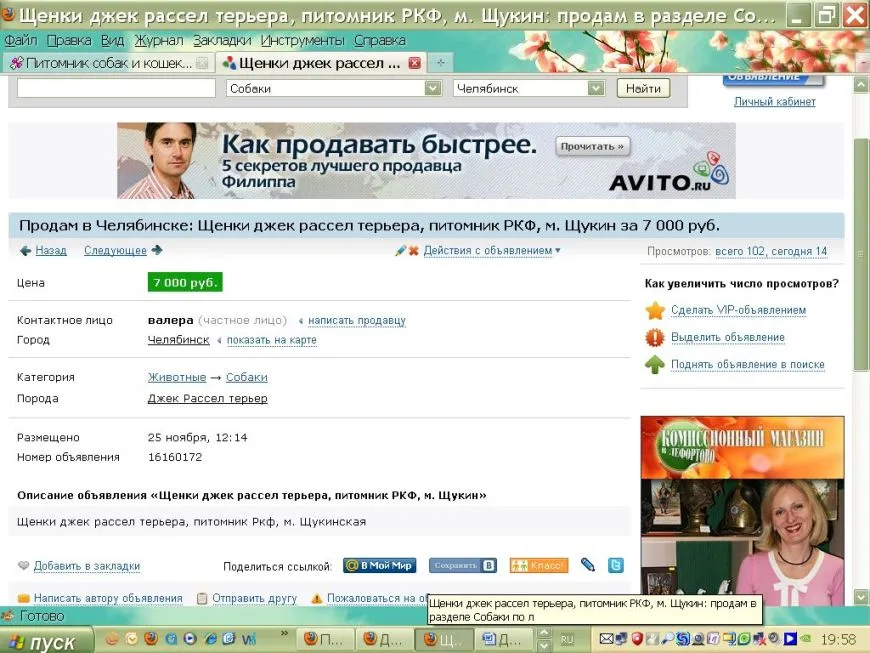Viewport: 870px width, 653px height.
Task: Share via Одноклассники Класс! button
Action: 539,565
